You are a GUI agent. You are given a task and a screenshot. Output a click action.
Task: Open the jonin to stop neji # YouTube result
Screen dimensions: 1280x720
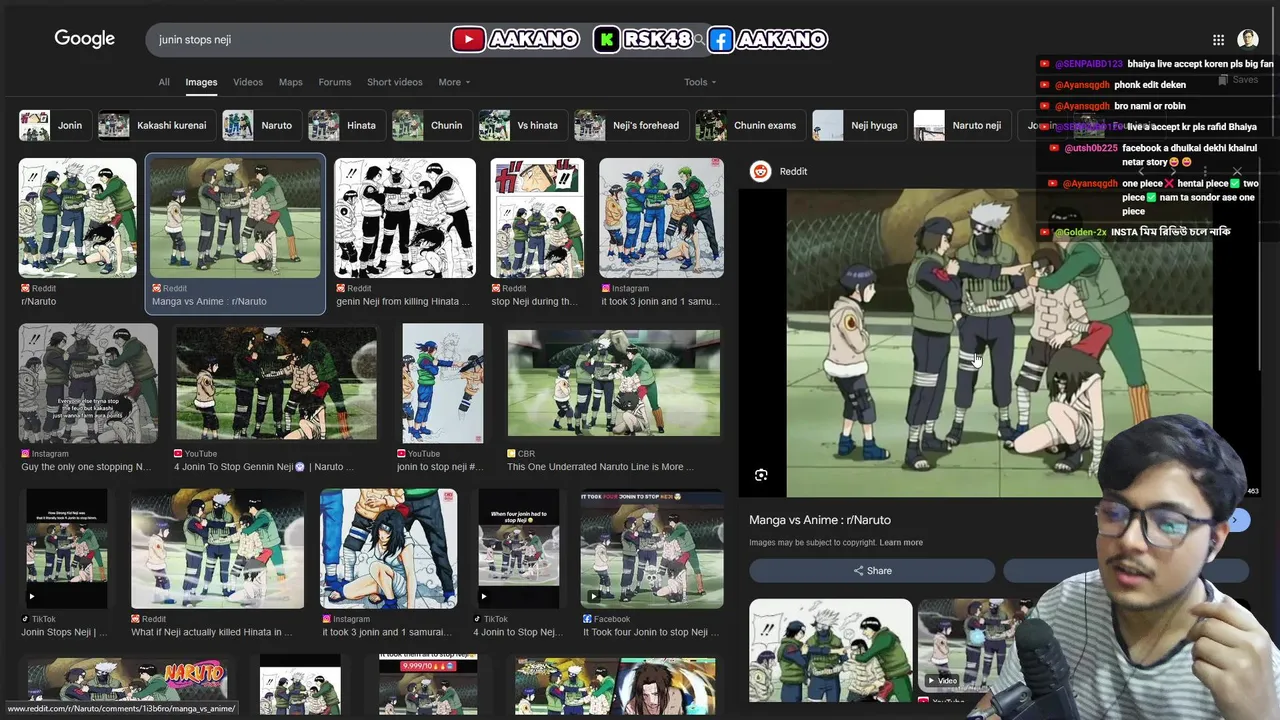[x=442, y=383]
